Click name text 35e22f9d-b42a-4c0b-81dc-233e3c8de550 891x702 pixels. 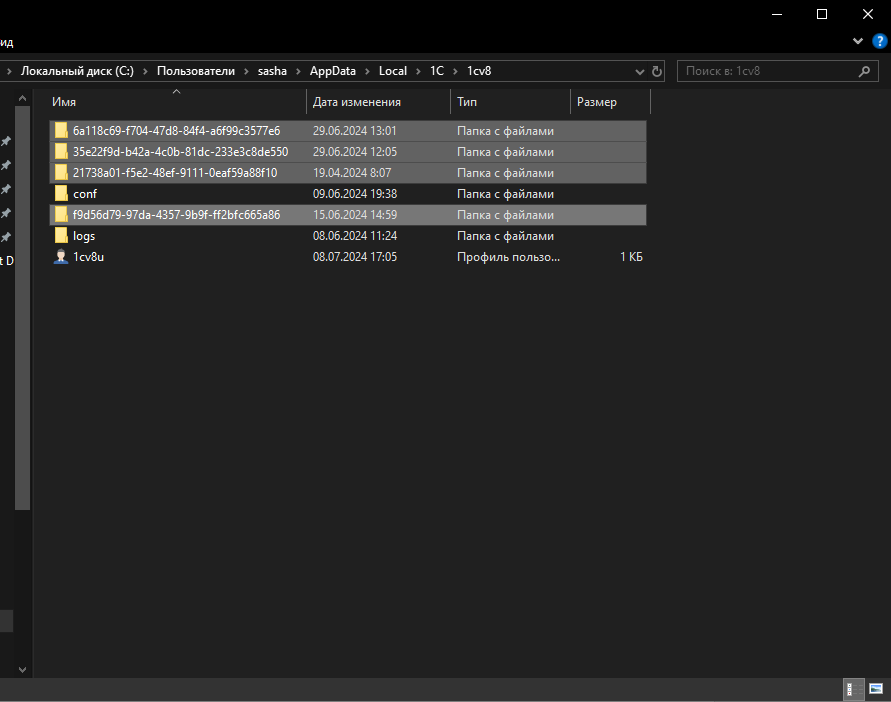coord(180,152)
